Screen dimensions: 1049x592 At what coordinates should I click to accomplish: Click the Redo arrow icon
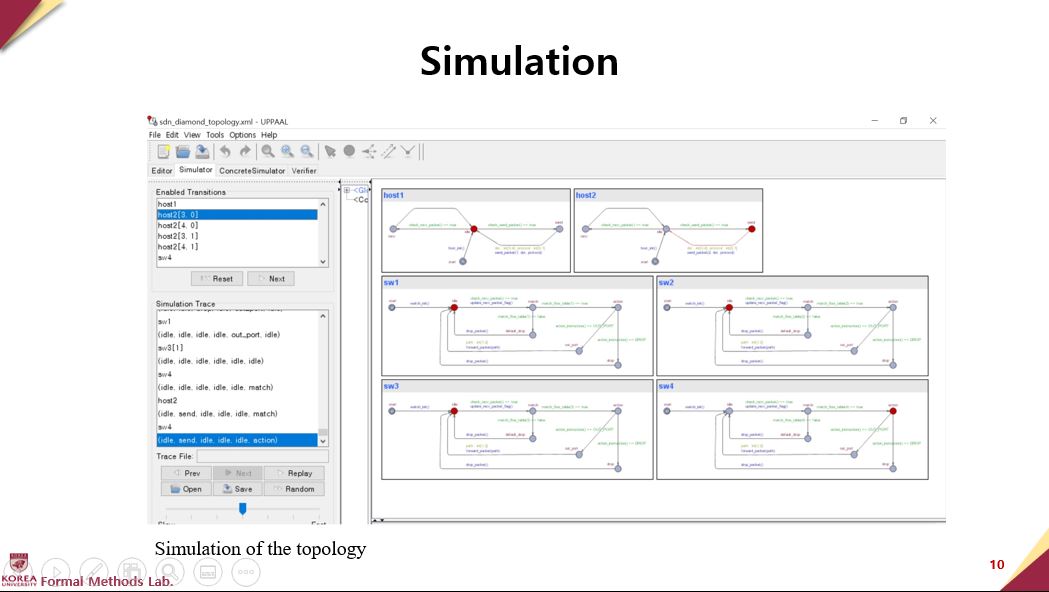click(245, 152)
